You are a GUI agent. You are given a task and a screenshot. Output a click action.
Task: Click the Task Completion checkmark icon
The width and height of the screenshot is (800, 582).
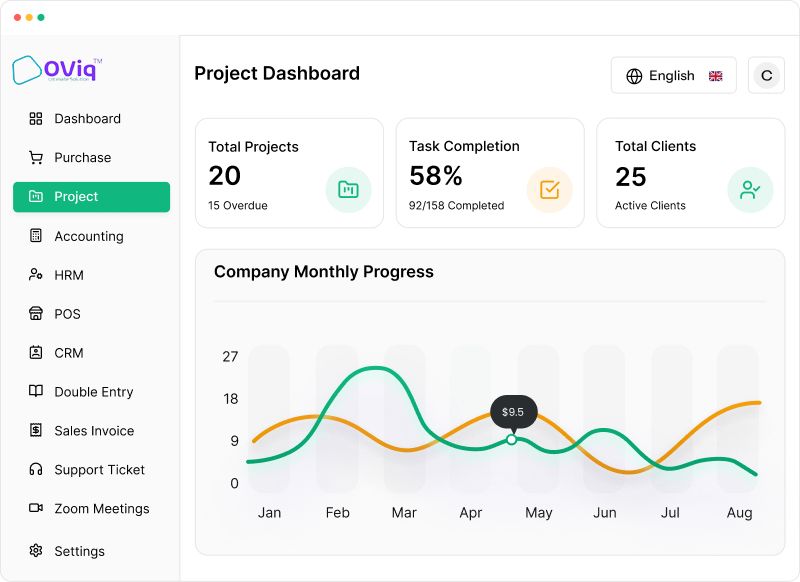[549, 190]
